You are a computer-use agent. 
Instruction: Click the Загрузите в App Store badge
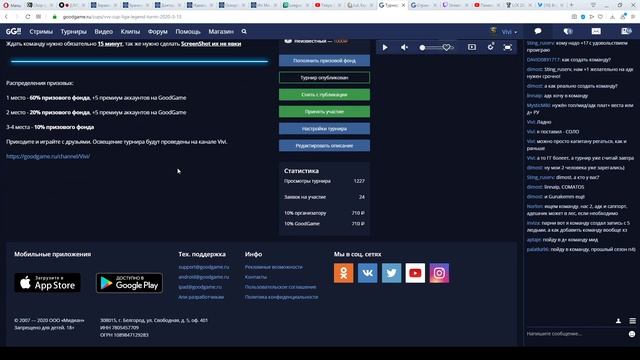47,283
